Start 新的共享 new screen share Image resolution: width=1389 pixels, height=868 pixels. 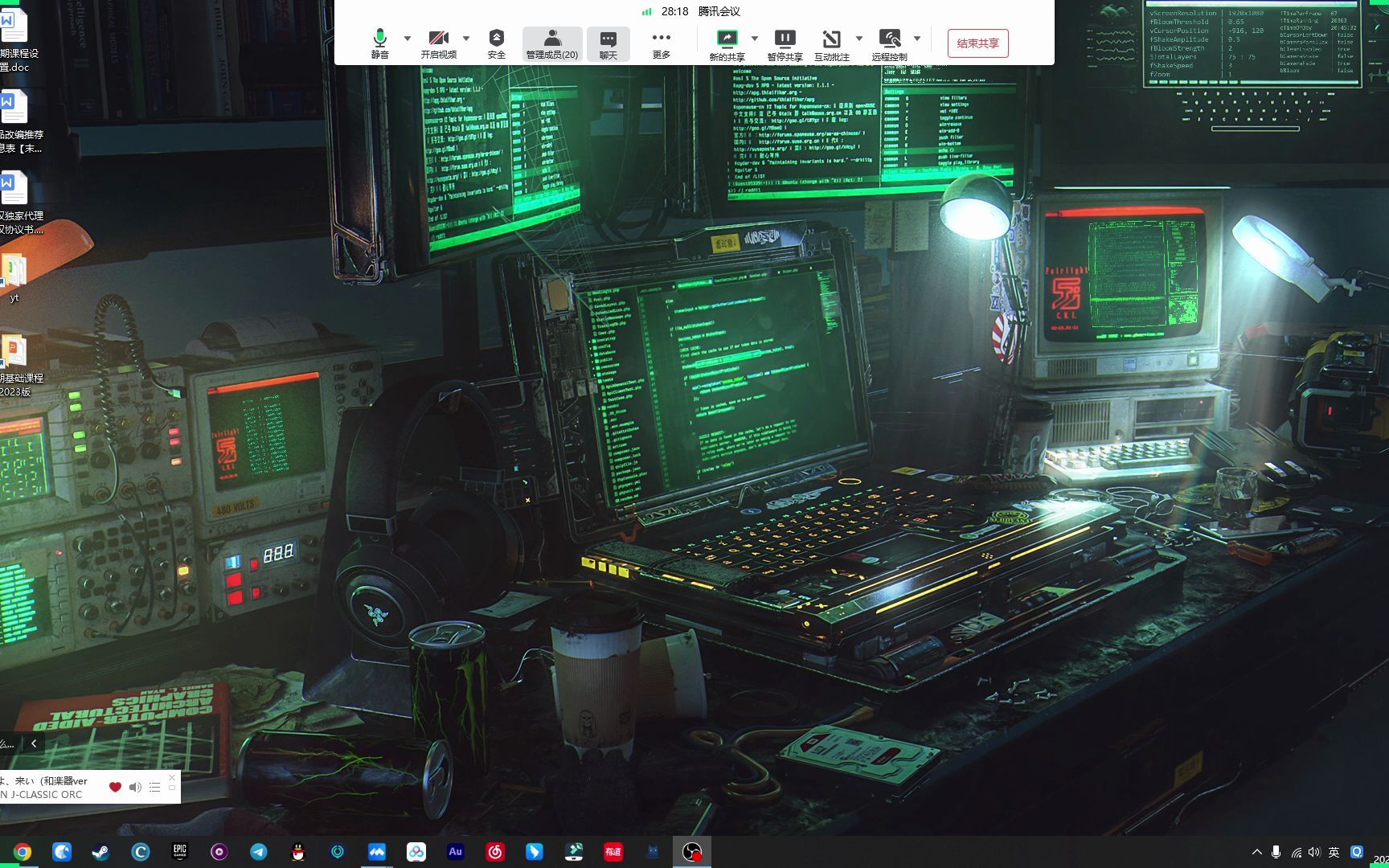pyautogui.click(x=727, y=44)
